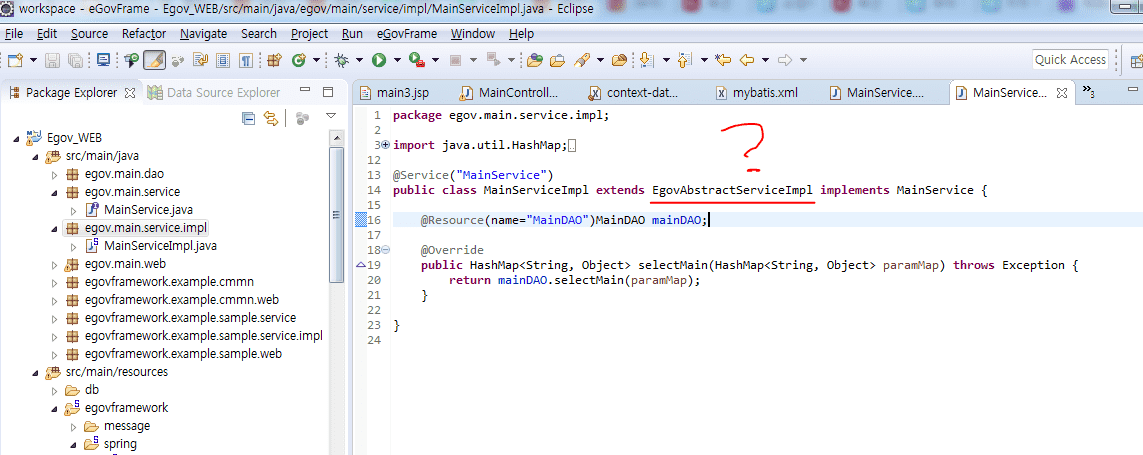
Task: Open the Open Perspective icon
Action: (1136, 61)
